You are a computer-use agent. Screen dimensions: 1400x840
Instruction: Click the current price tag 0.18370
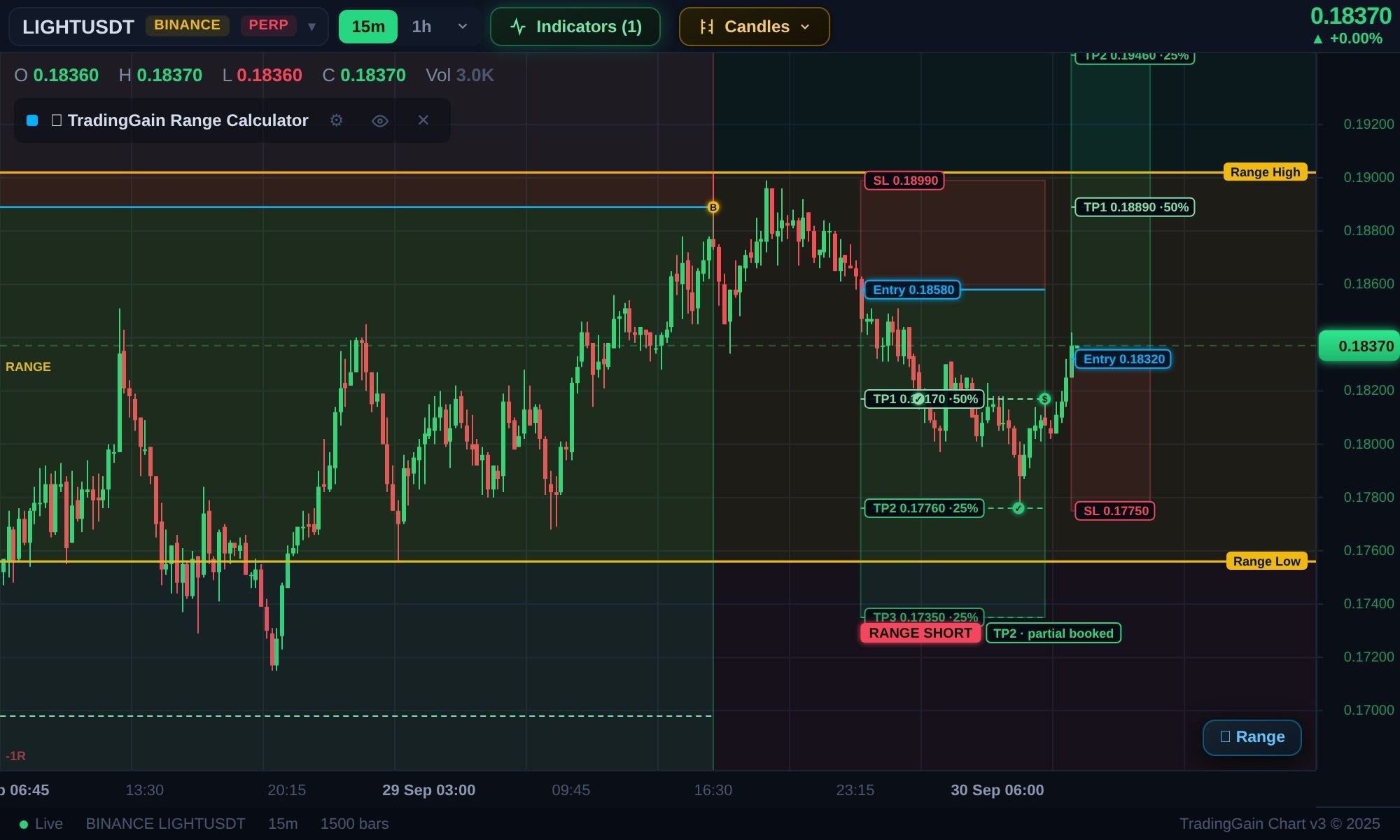(1358, 346)
